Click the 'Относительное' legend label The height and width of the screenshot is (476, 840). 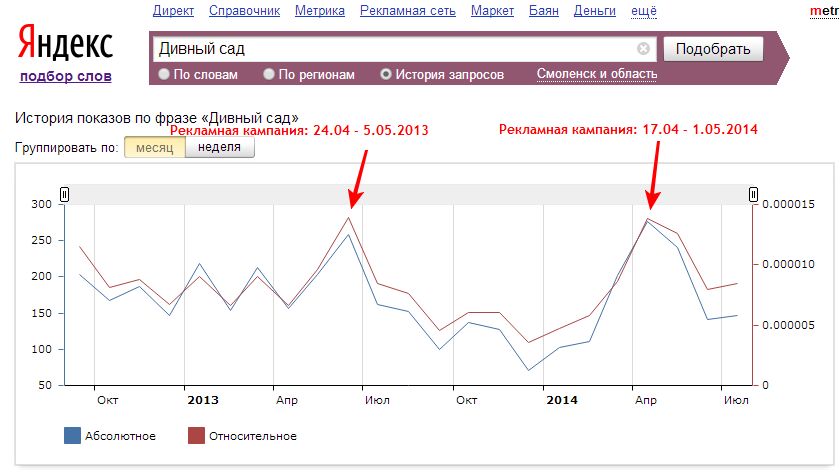click(252, 436)
